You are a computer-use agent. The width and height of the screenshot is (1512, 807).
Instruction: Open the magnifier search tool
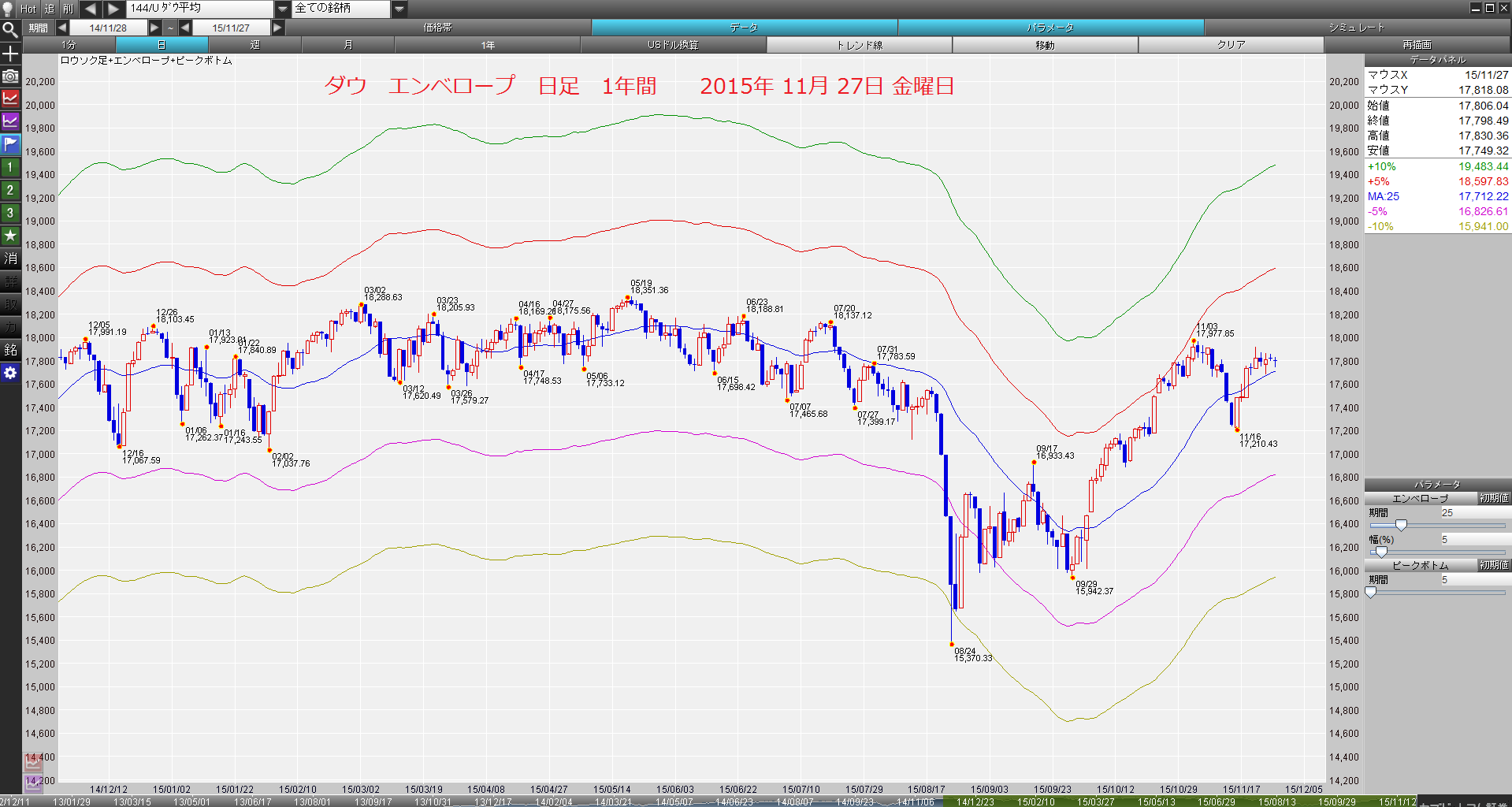tap(9, 31)
